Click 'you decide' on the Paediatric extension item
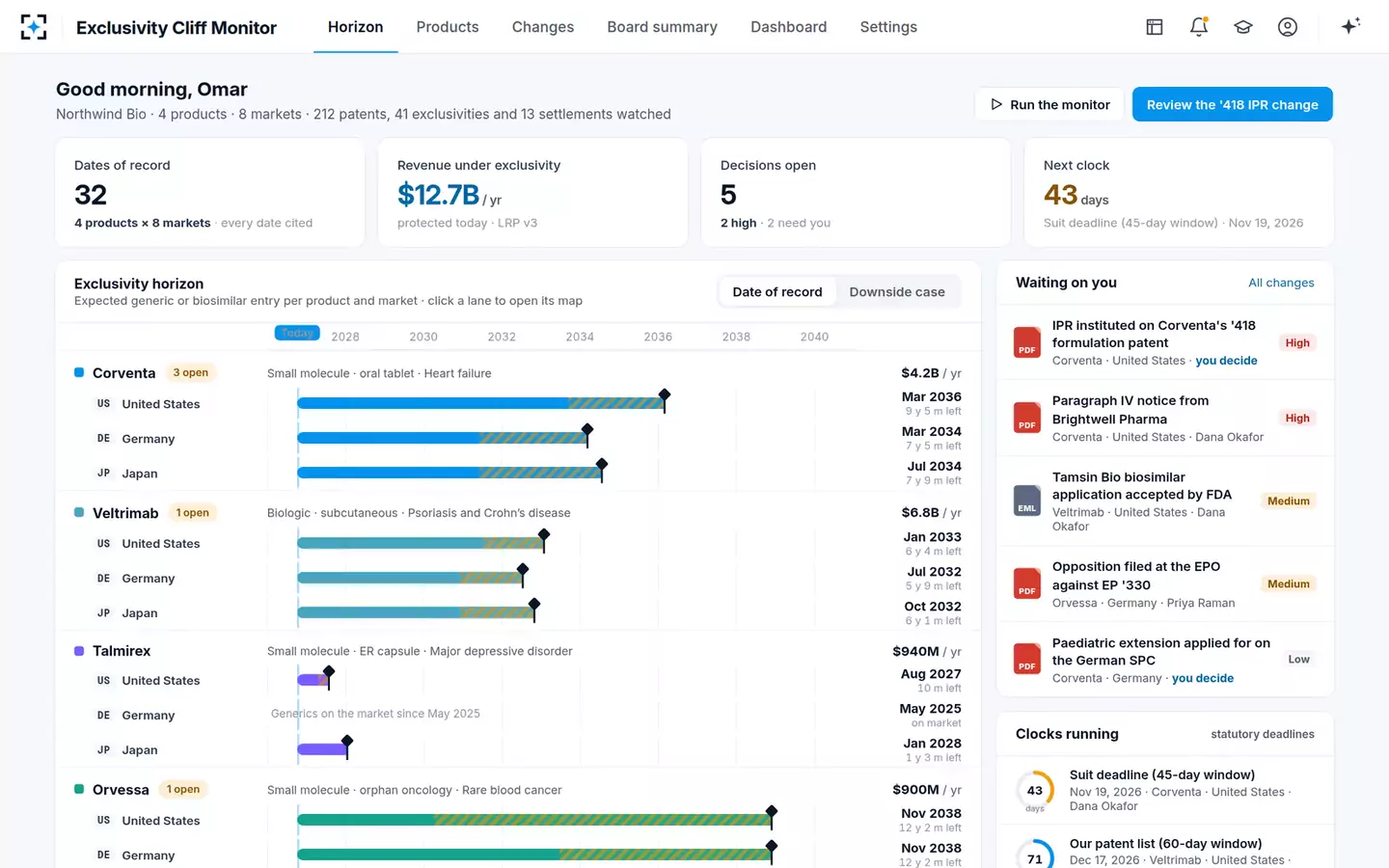Screen dimensions: 1389x868 pyautogui.click(x=1203, y=678)
